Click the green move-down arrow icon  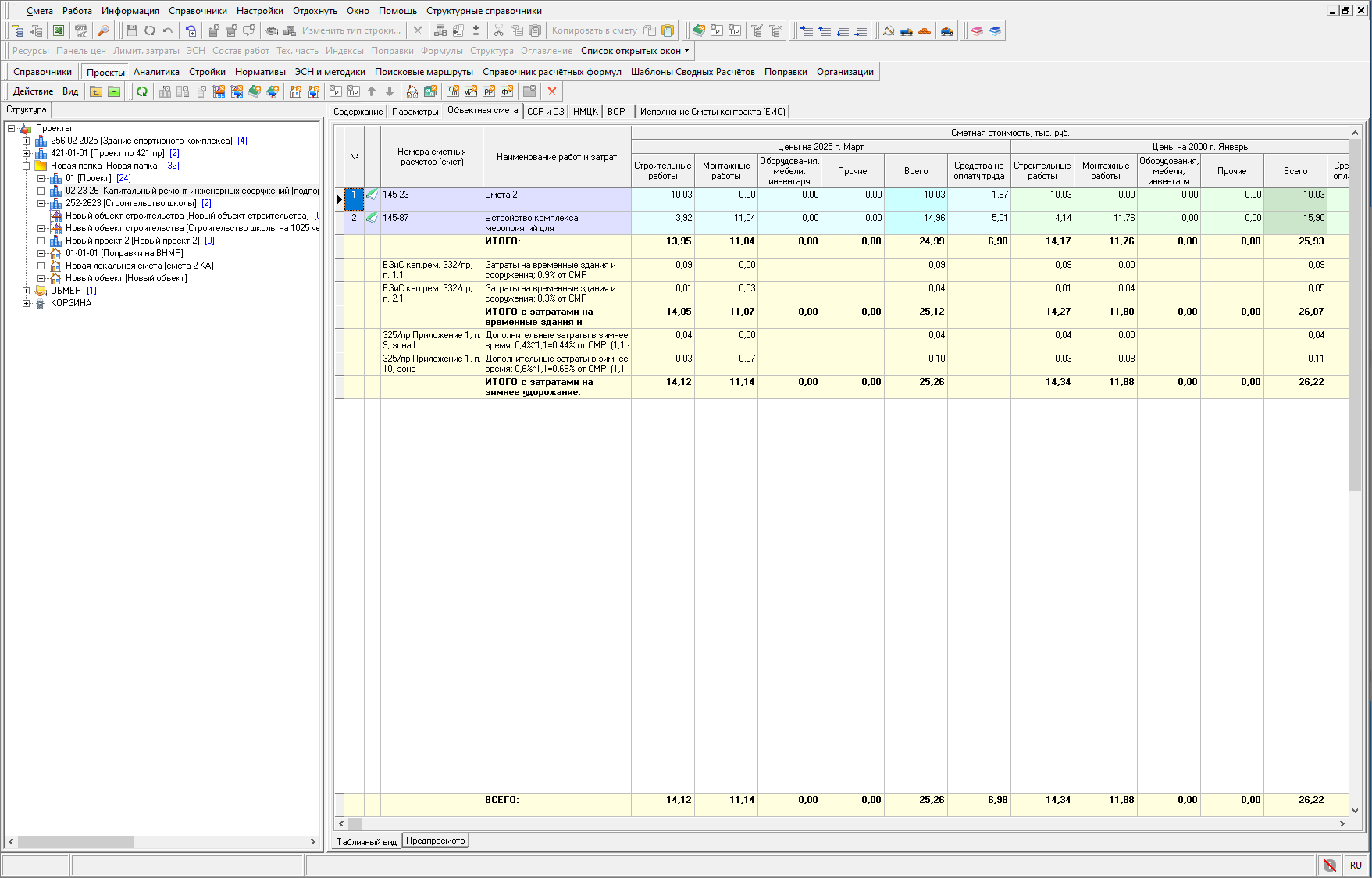click(x=390, y=91)
